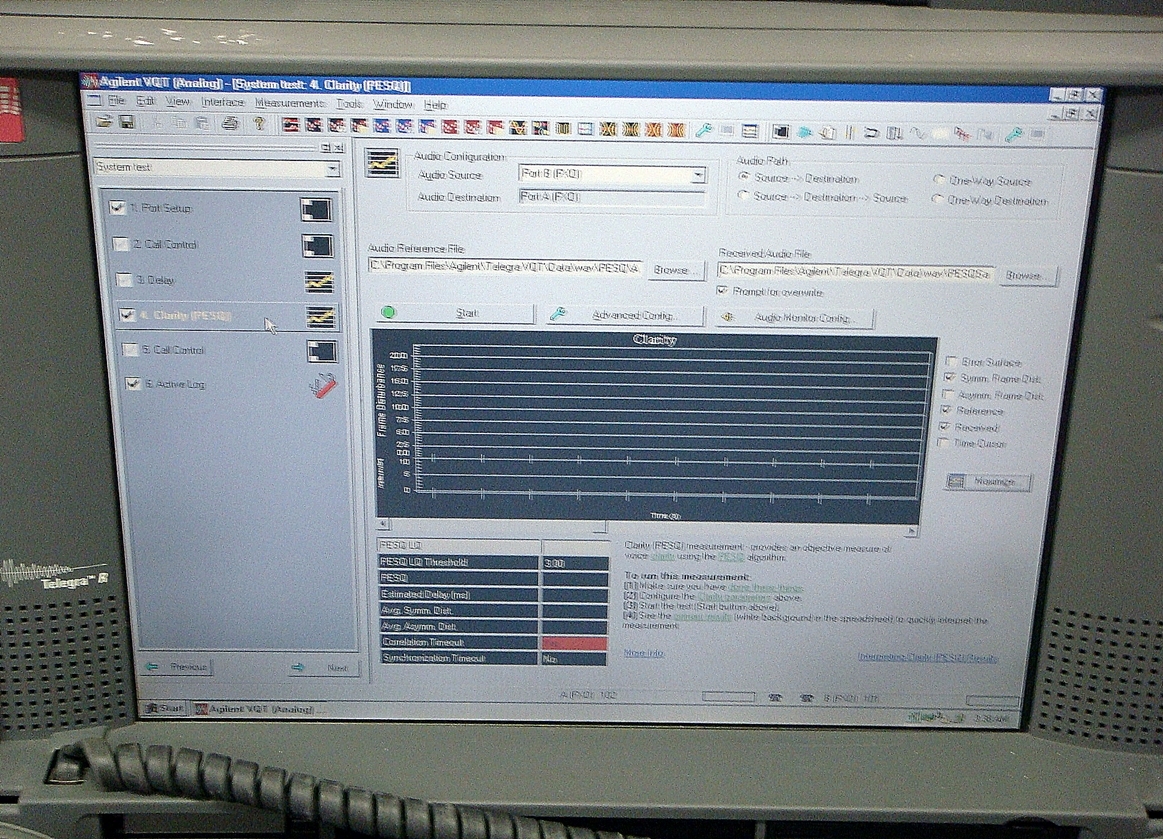1163x839 pixels.
Task: Click the left arrow of graph scrollbar
Action: [x=383, y=524]
